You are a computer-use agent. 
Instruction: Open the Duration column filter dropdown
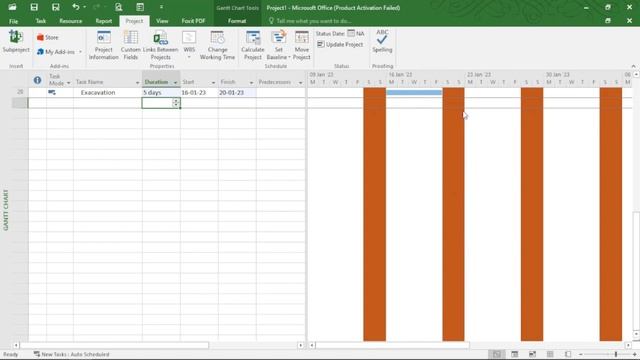click(x=176, y=82)
